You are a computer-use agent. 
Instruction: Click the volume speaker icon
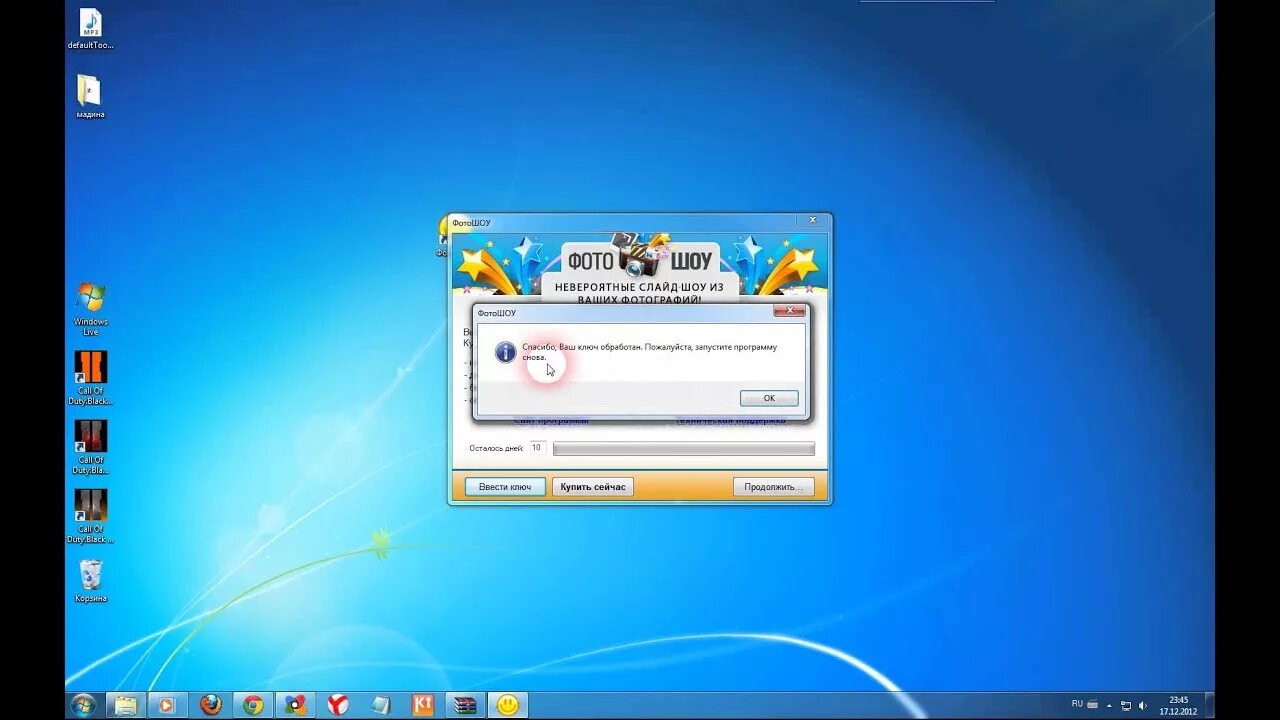coord(1142,706)
